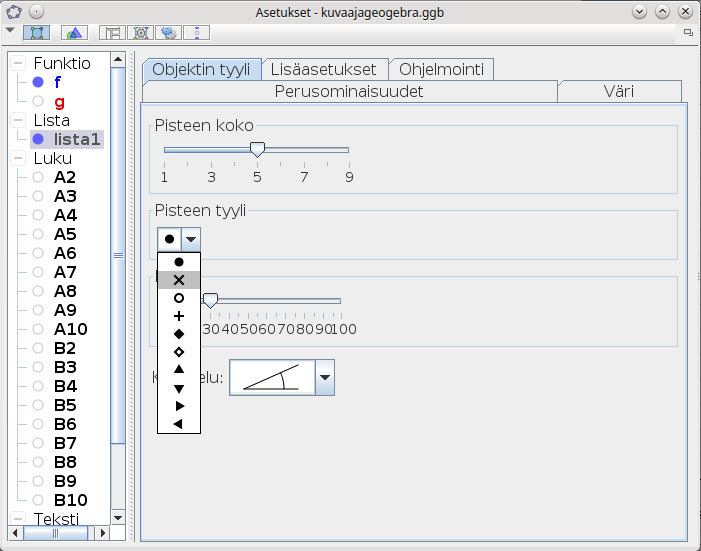Open the Väri tab

pyautogui.click(x=618, y=91)
